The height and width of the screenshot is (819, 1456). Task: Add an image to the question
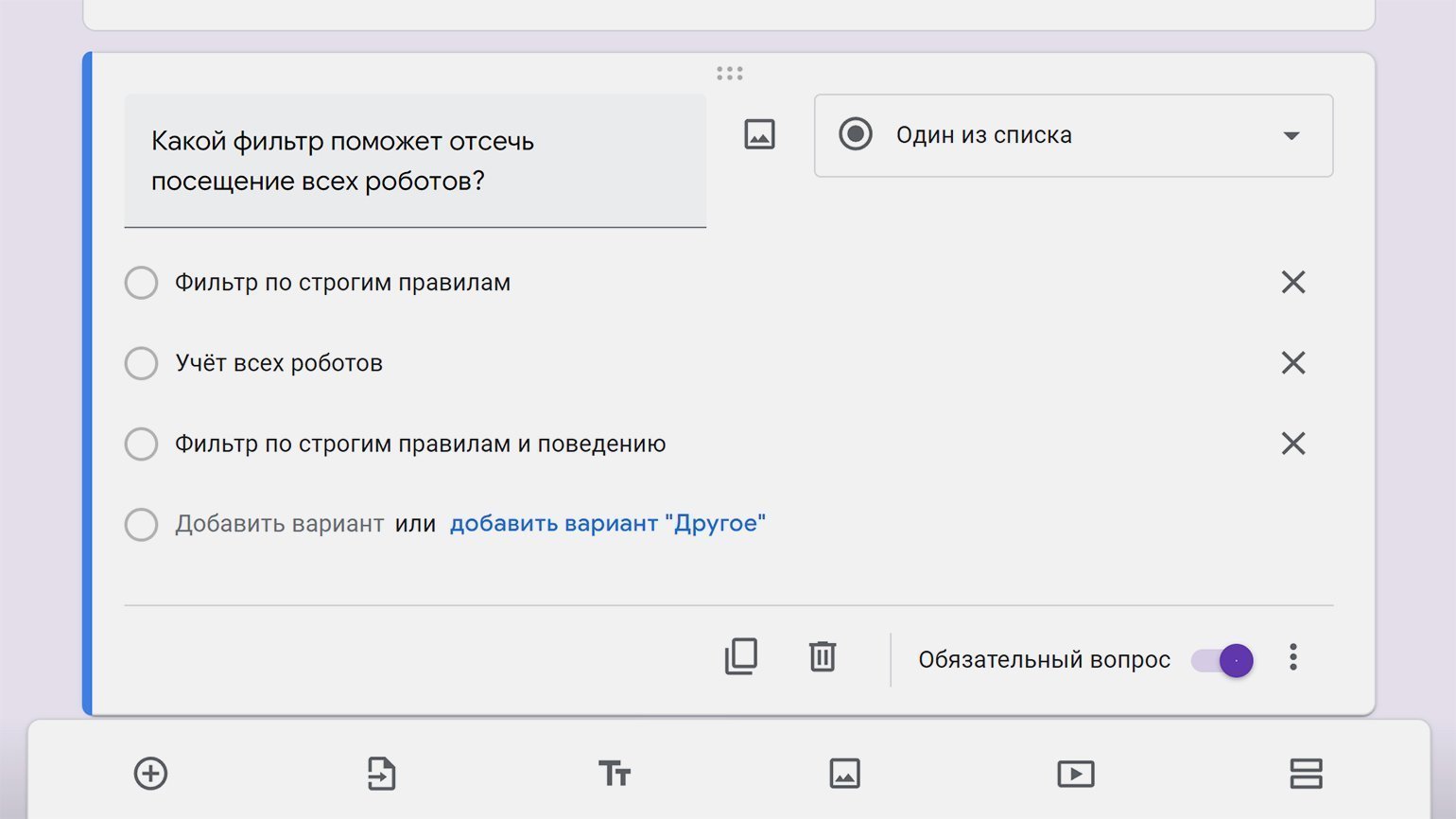[759, 134]
